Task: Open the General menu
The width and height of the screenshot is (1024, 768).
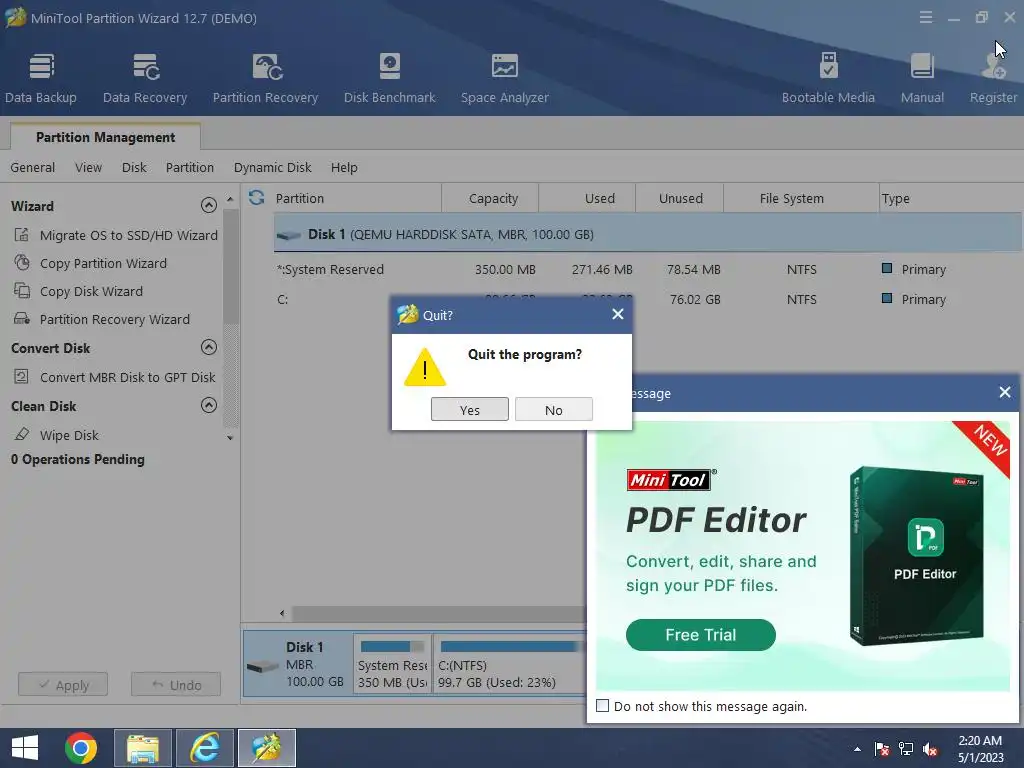Action: (33, 168)
